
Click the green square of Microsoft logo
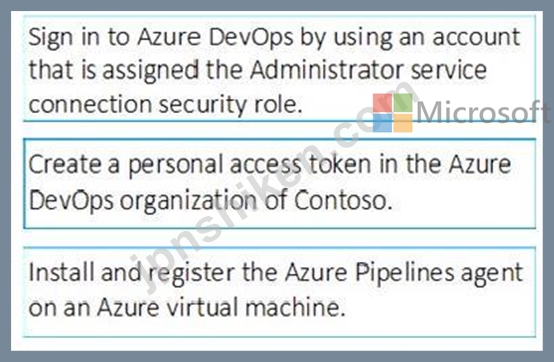click(x=403, y=102)
